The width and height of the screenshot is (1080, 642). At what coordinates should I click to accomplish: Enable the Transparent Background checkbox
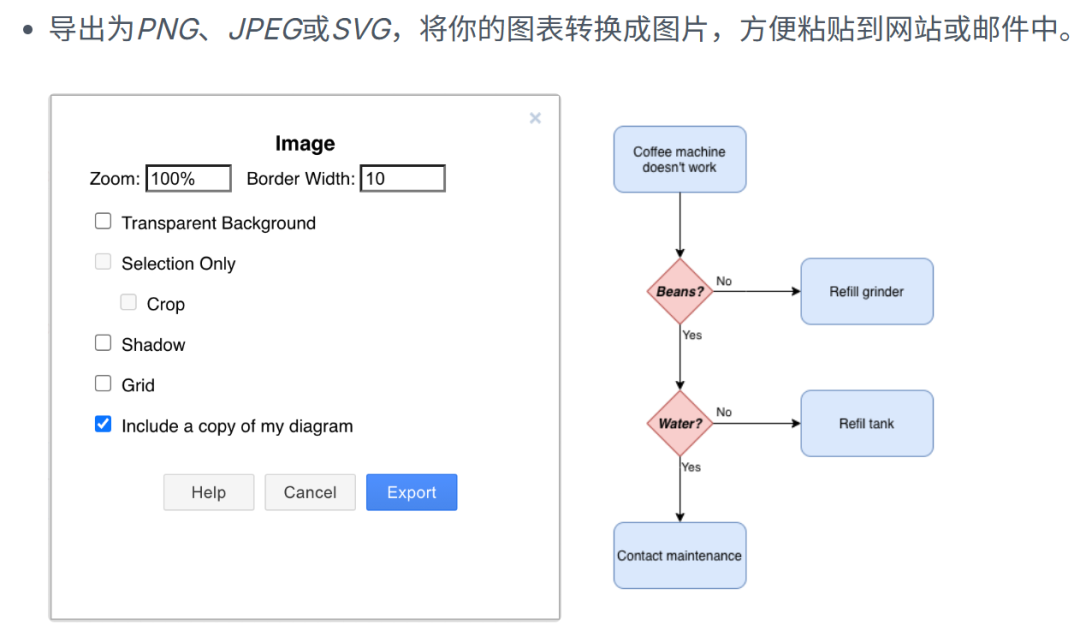click(103, 222)
